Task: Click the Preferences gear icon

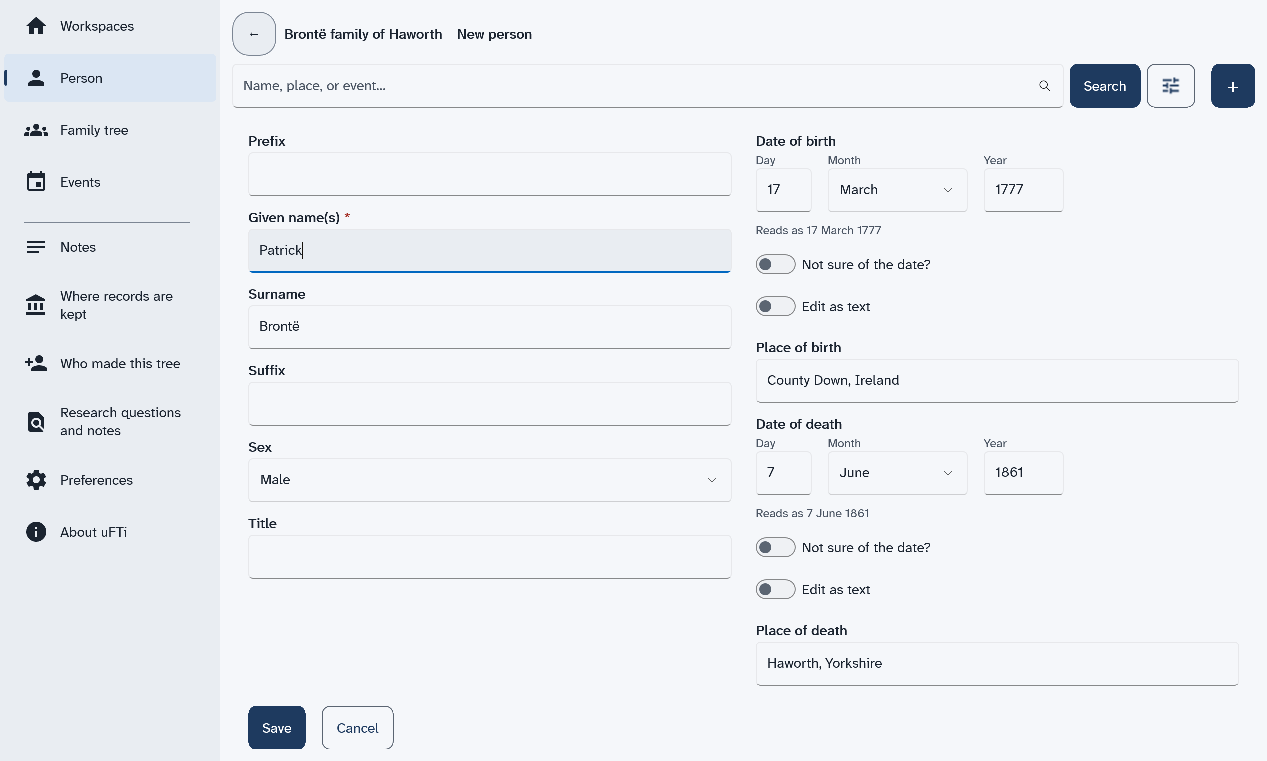Action: [x=36, y=480]
